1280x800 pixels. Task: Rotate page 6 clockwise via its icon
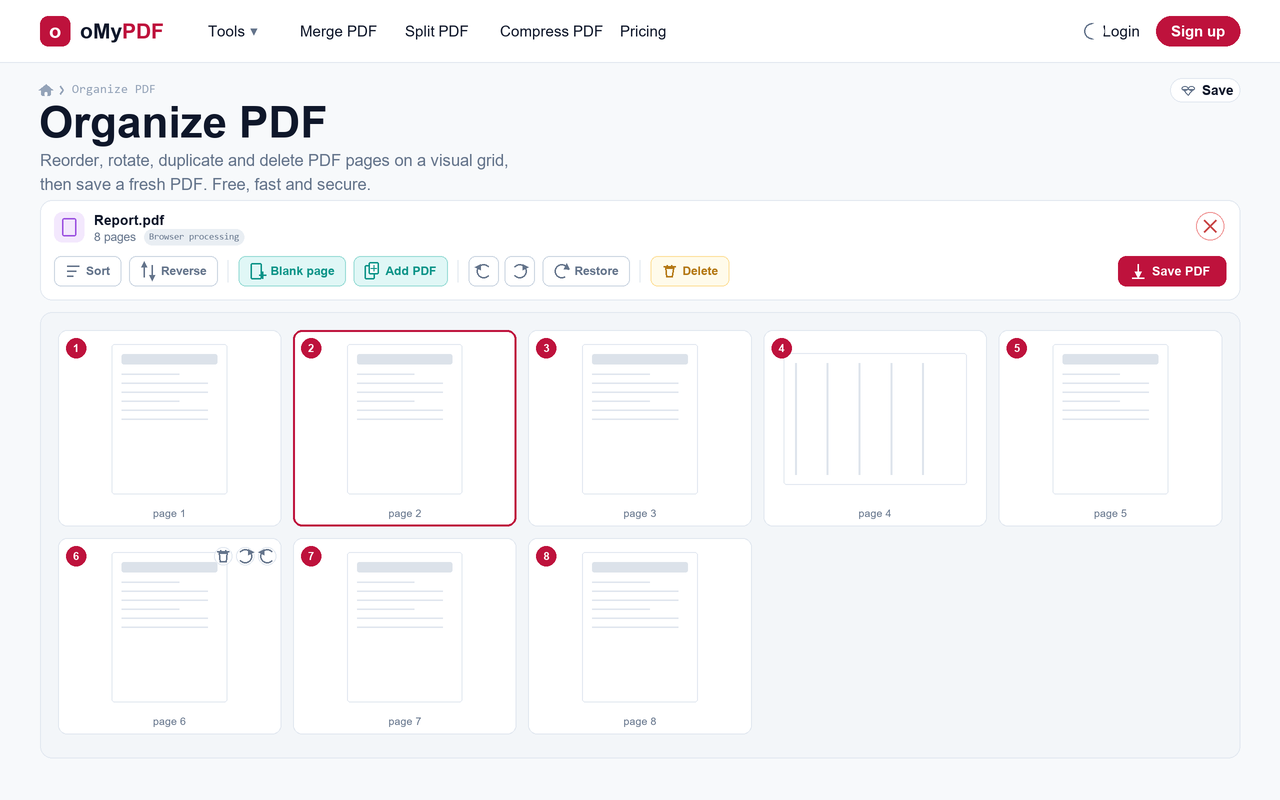[245, 556]
